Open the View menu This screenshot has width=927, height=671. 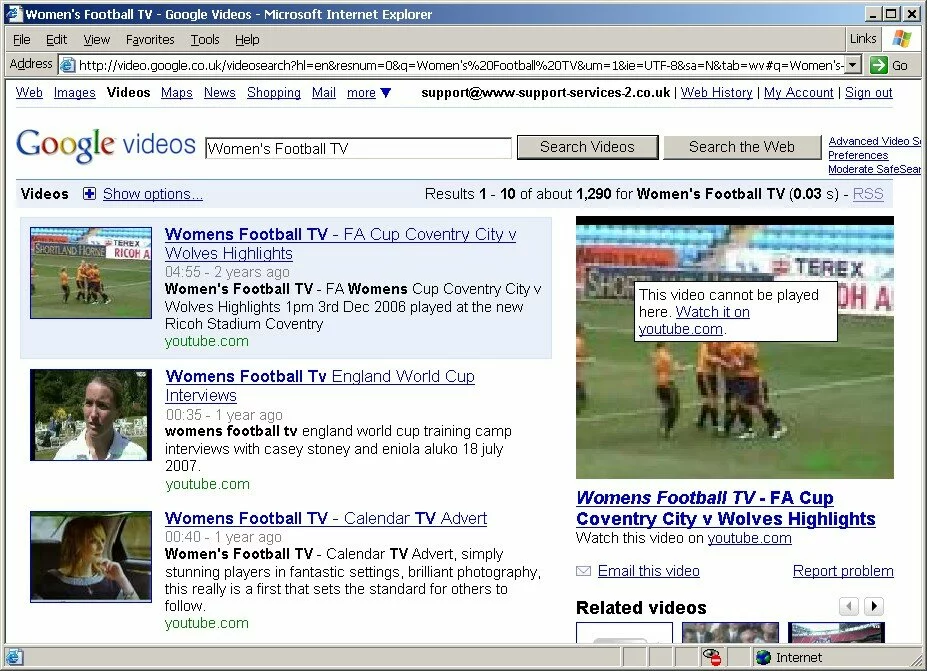pos(96,40)
